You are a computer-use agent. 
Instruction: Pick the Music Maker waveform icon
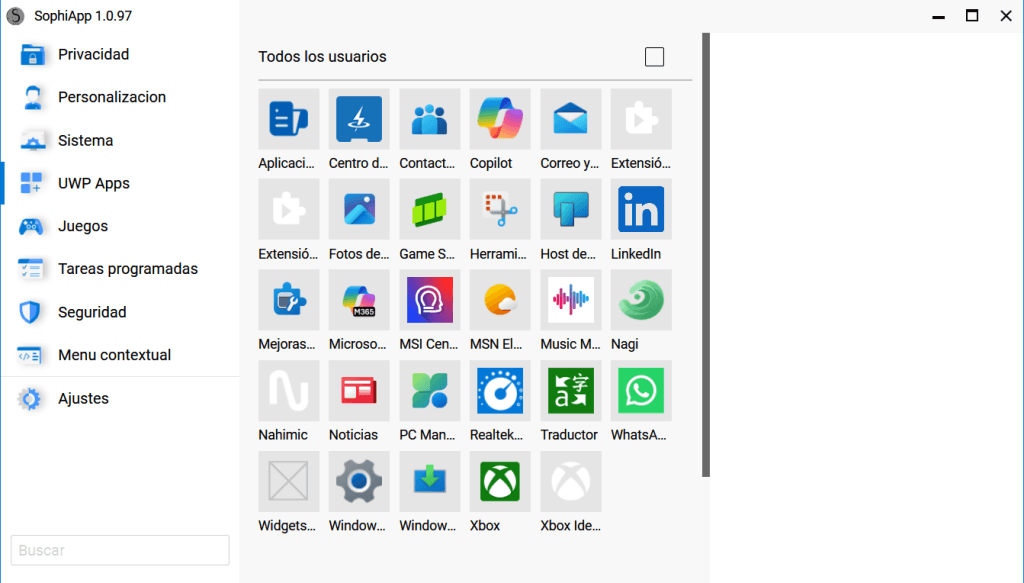[x=570, y=300]
